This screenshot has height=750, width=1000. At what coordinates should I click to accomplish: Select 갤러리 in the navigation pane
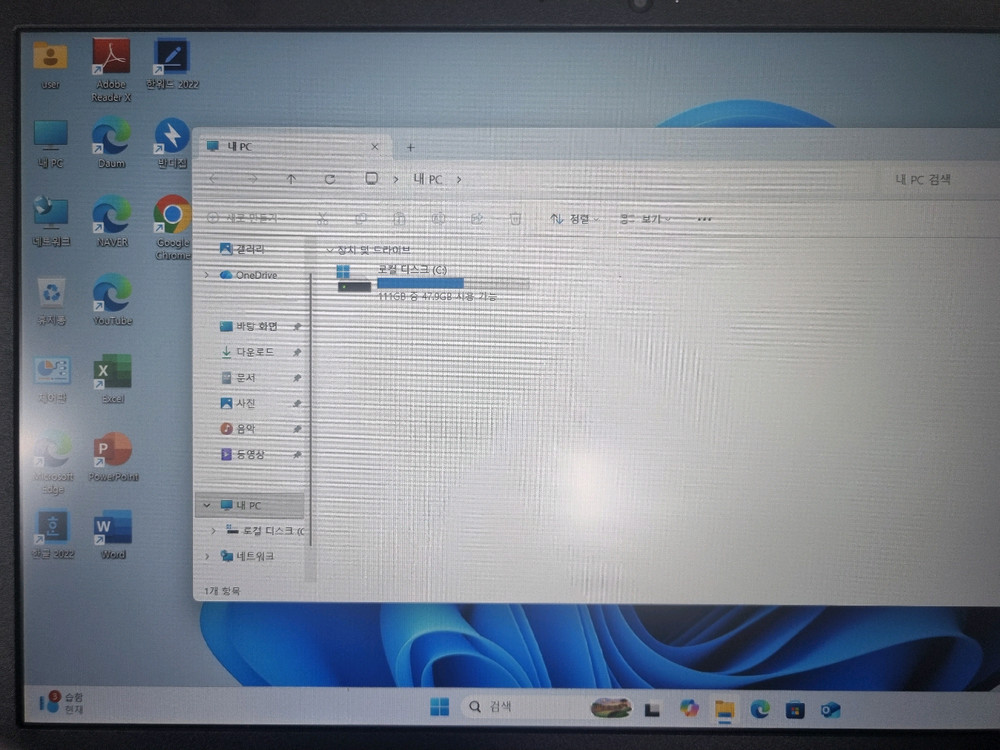[x=242, y=249]
